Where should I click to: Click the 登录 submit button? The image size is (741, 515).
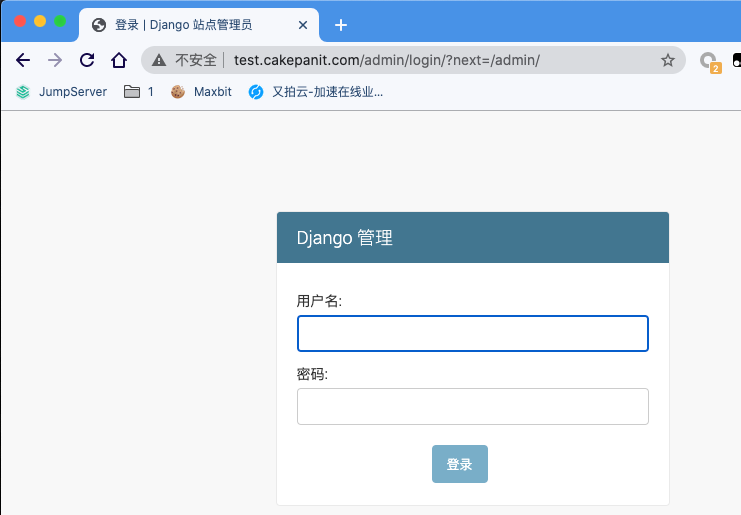(460, 464)
